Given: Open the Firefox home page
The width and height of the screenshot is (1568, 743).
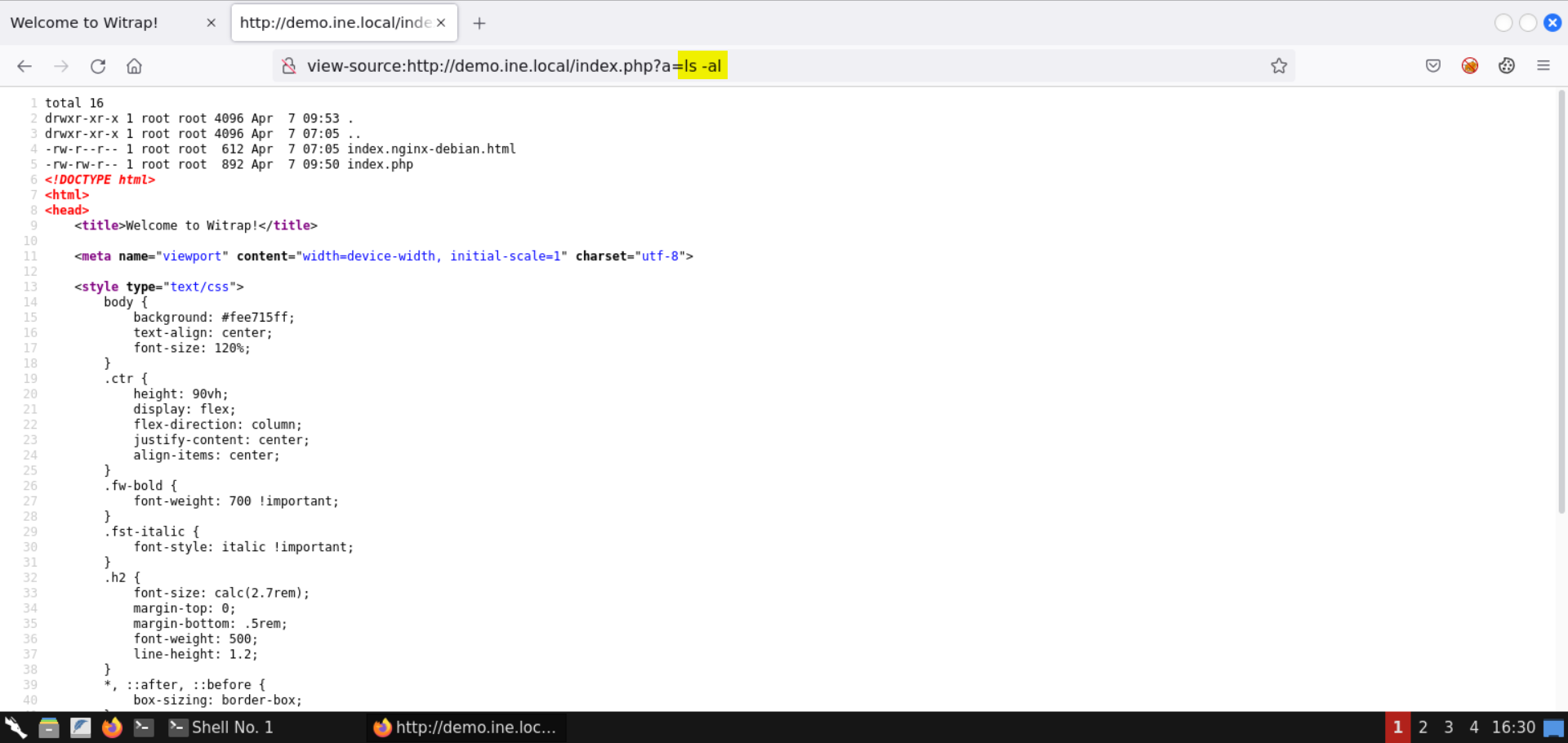Looking at the screenshot, I should [x=134, y=66].
